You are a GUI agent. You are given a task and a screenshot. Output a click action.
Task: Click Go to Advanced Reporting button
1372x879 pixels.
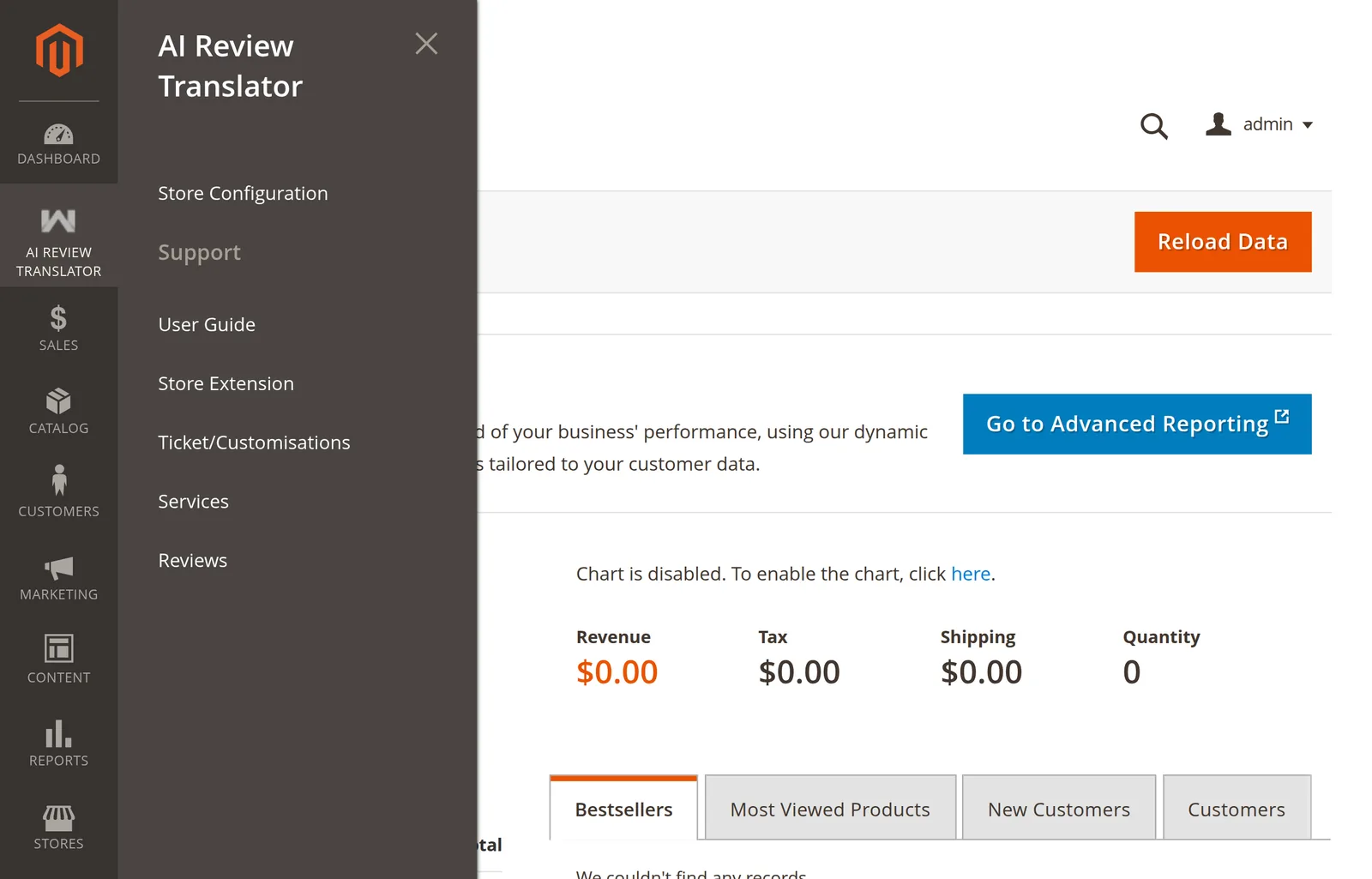1137,424
